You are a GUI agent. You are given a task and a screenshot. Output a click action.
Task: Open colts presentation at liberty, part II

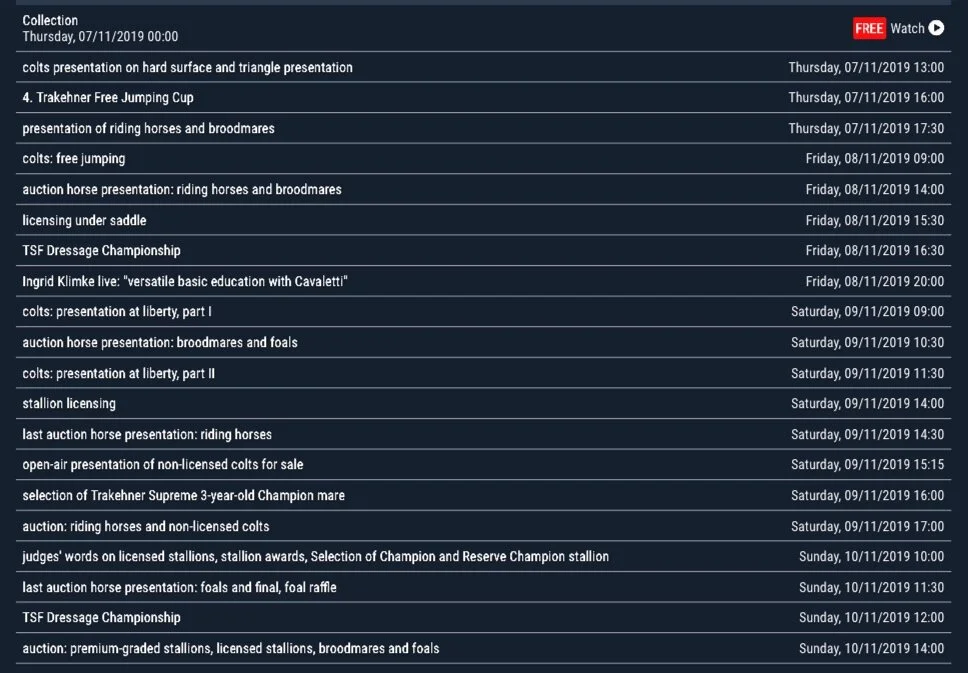[x=483, y=374]
